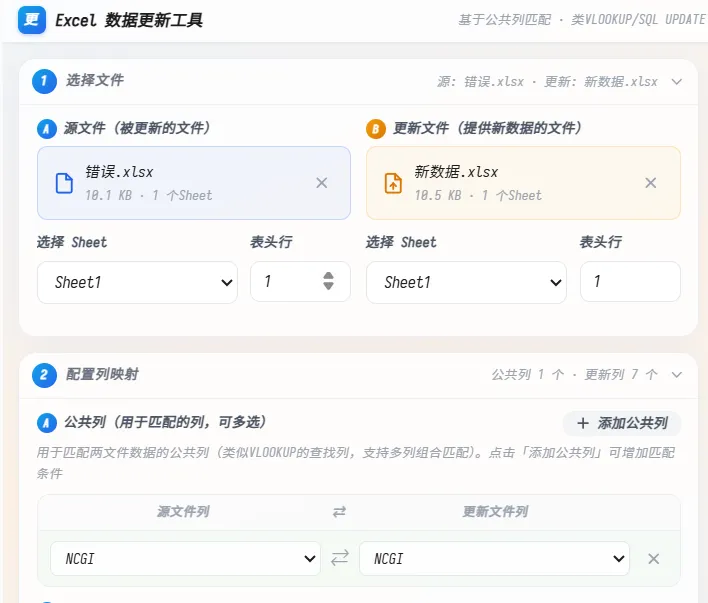Click the blue Excel update tool logo
Viewport: 708px width, 603px height.
coord(32,20)
